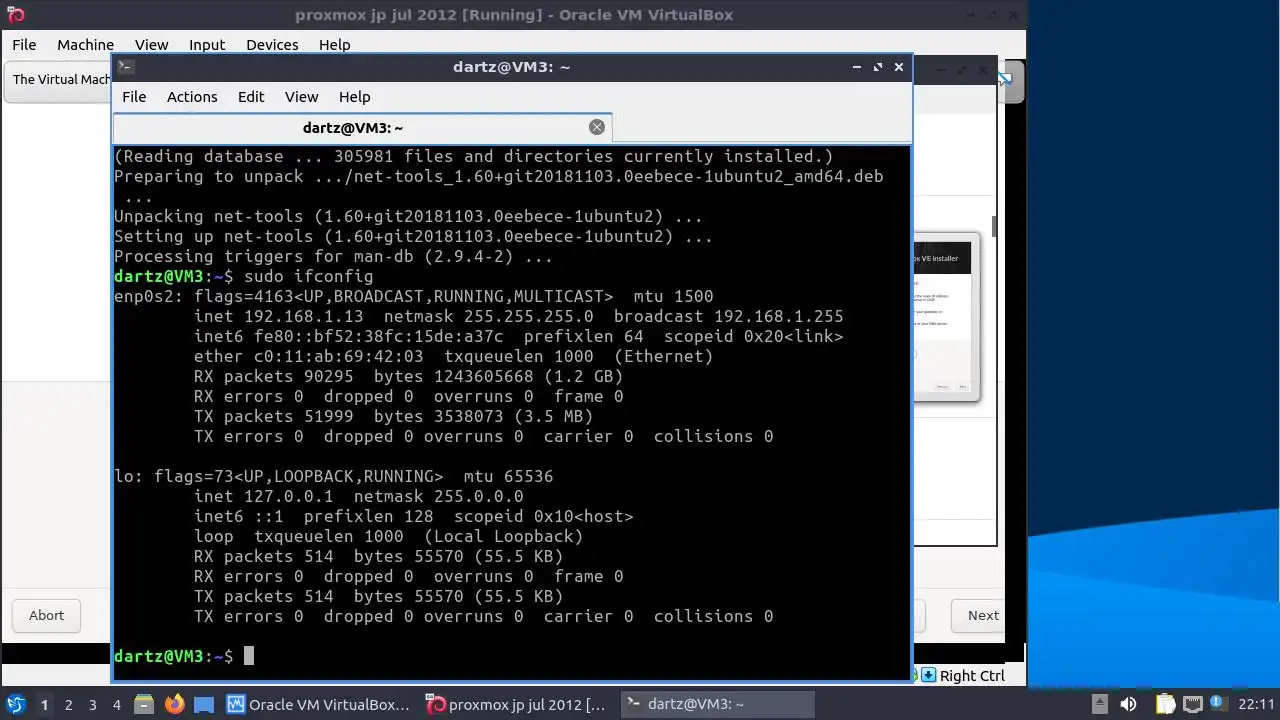Open the VirtualBox Machine menu

pos(85,44)
